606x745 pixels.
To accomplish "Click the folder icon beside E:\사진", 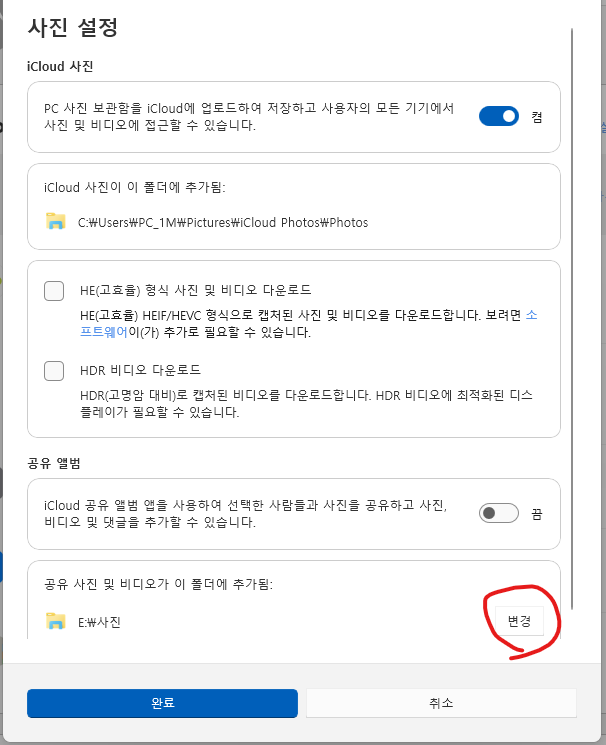I will 56,621.
